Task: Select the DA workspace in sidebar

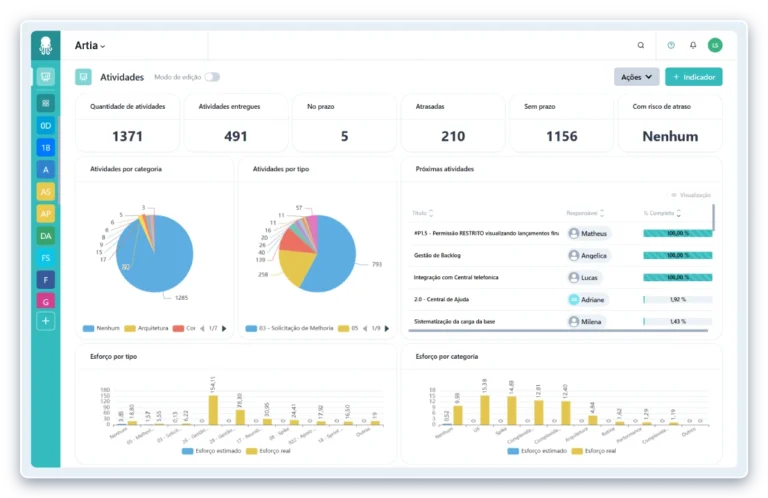Action: point(45,236)
